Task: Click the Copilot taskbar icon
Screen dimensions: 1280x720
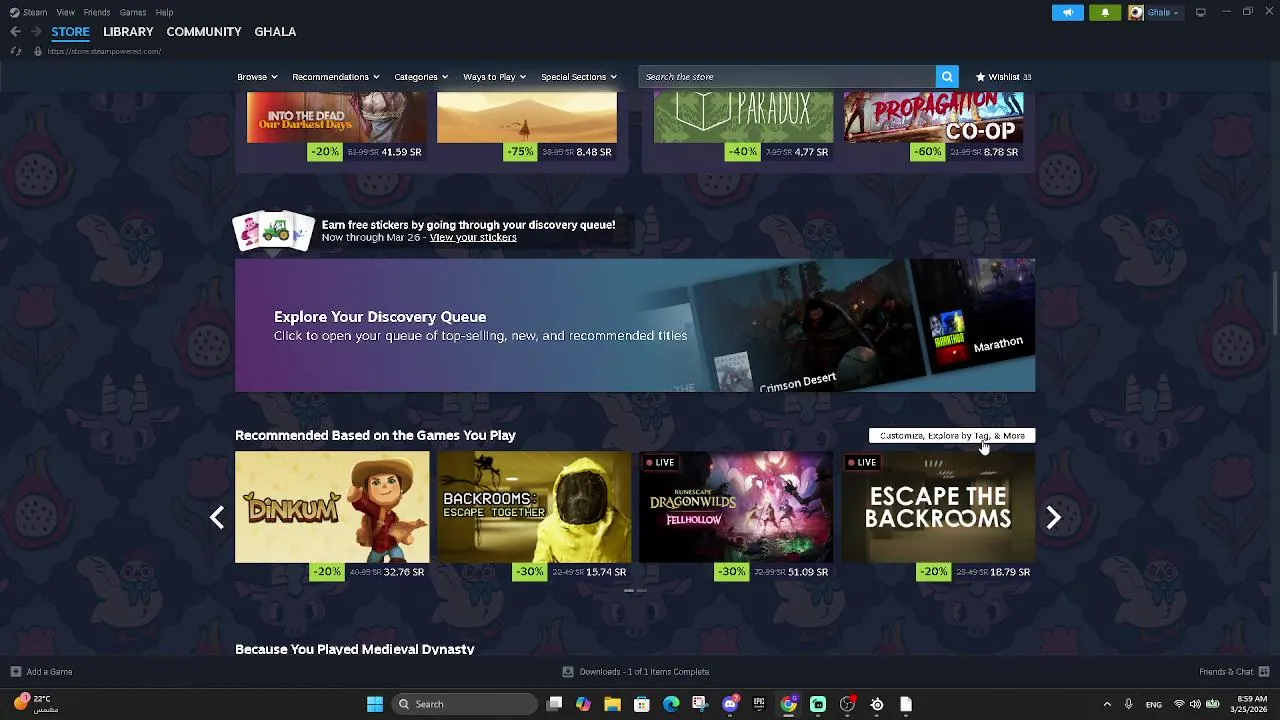Action: [x=583, y=704]
